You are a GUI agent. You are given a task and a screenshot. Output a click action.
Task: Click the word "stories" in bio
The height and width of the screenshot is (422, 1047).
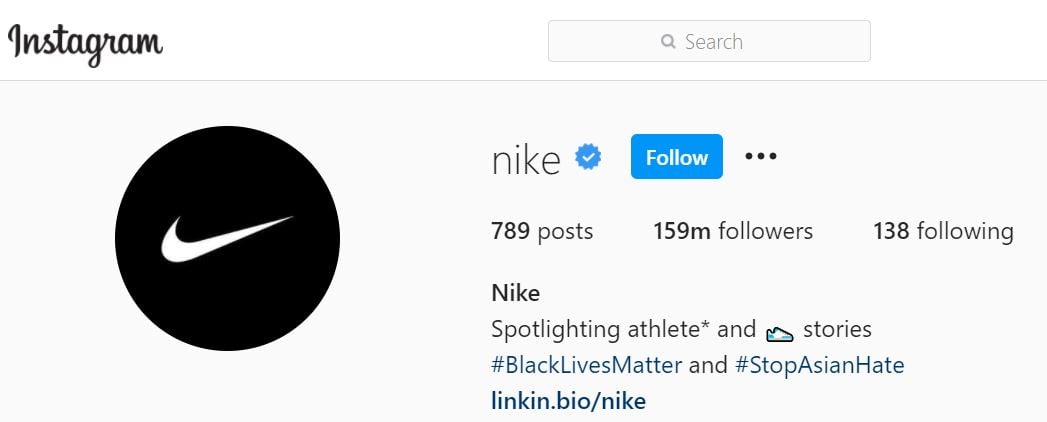pos(837,329)
